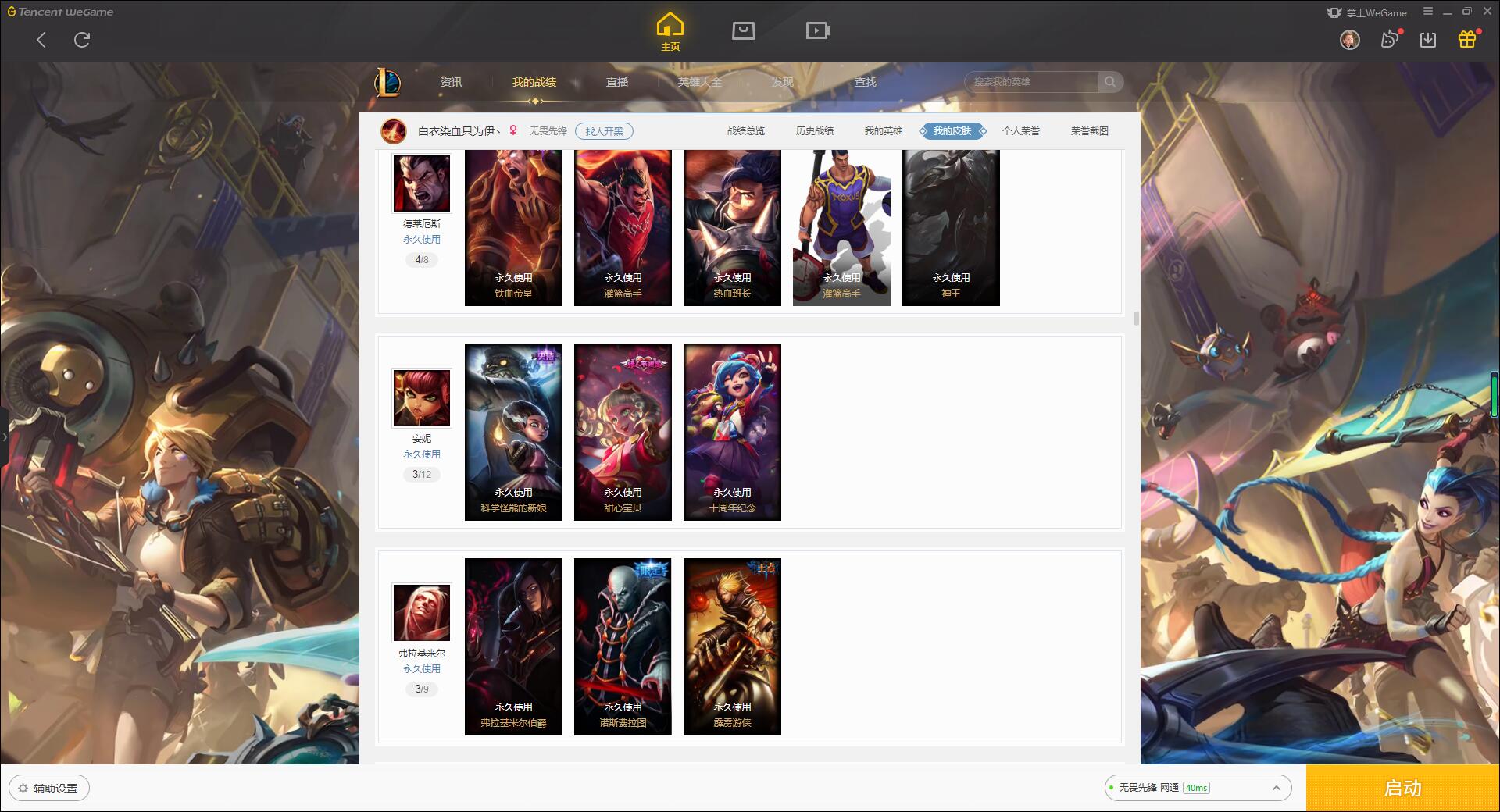
Task: Open the friends notification icon
Action: [1390, 39]
